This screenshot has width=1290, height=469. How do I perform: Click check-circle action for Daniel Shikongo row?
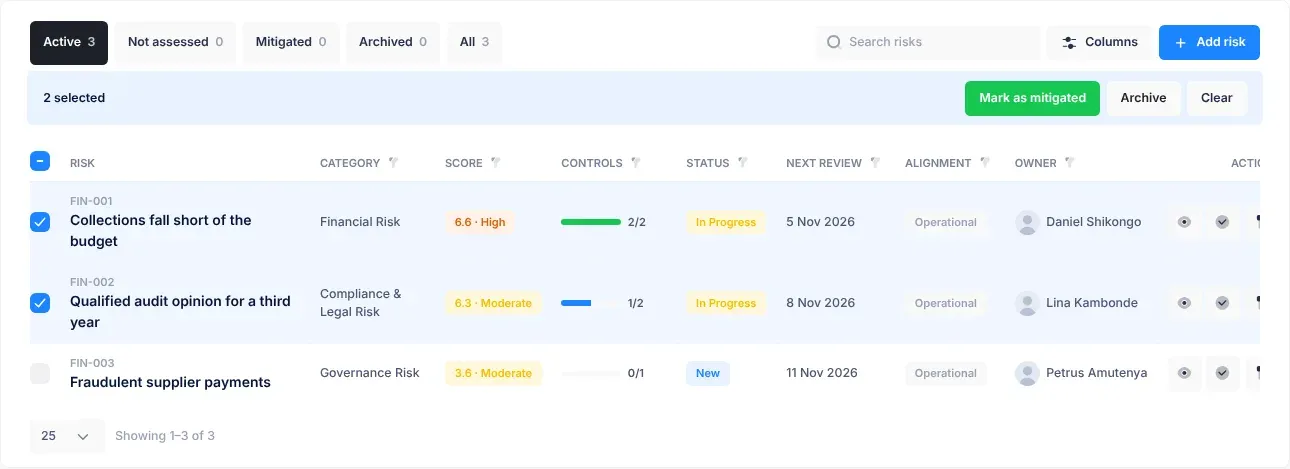[1222, 222]
